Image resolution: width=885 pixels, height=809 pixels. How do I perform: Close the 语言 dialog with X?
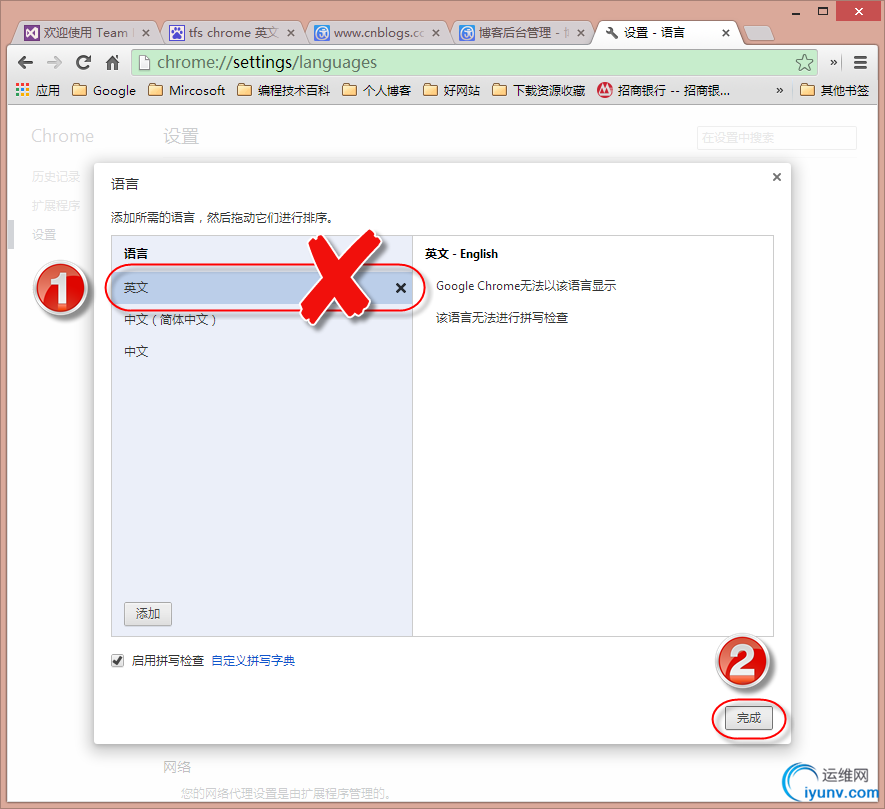(x=777, y=177)
